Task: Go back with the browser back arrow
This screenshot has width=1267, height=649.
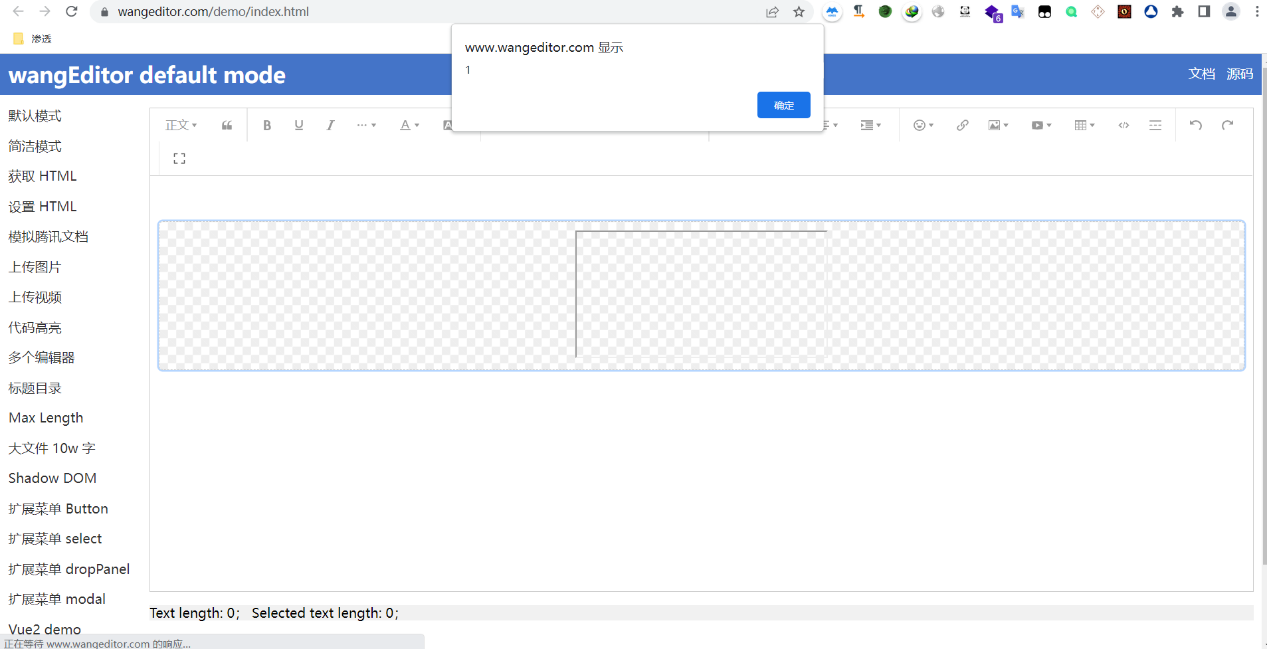Action: coord(18,12)
